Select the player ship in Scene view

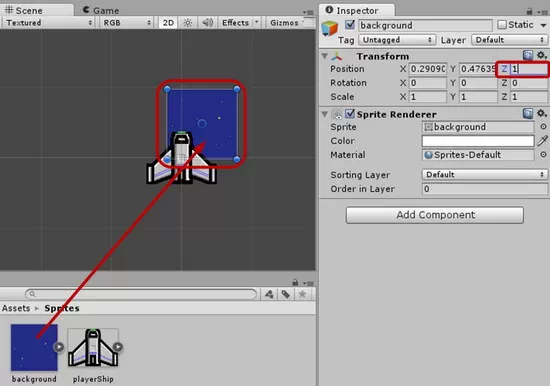(181, 158)
